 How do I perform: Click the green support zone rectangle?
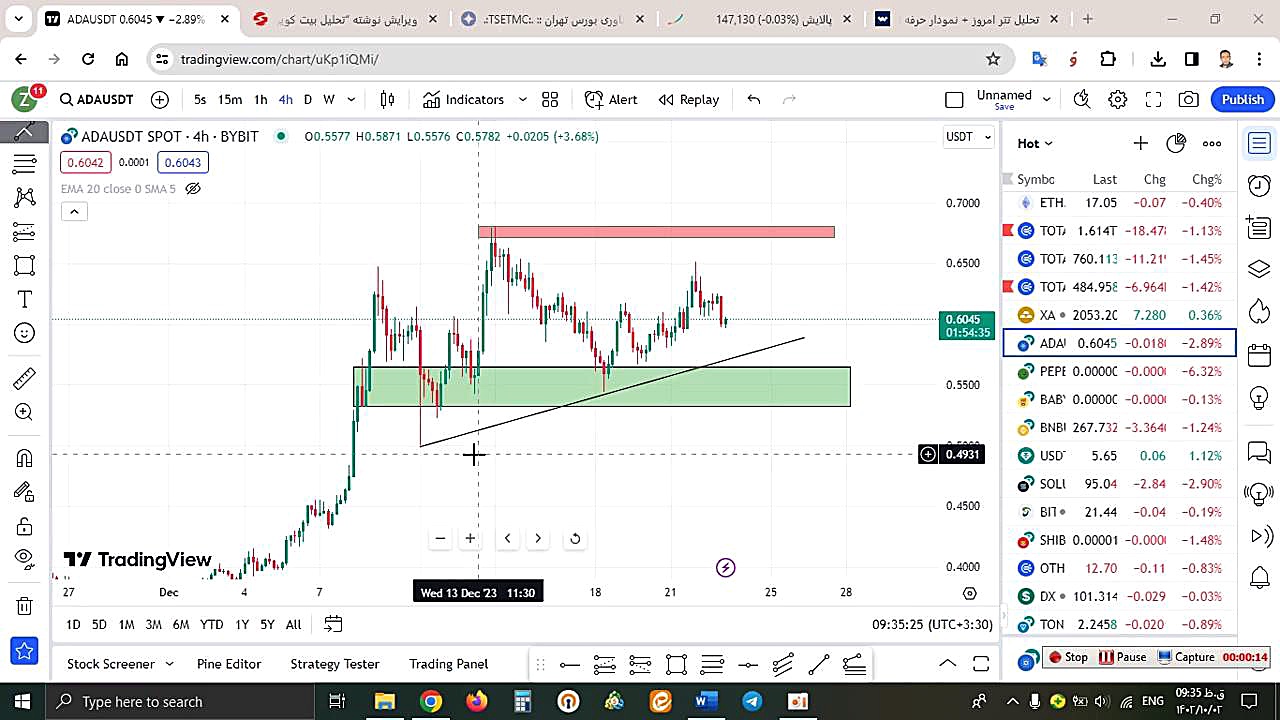[x=602, y=386]
